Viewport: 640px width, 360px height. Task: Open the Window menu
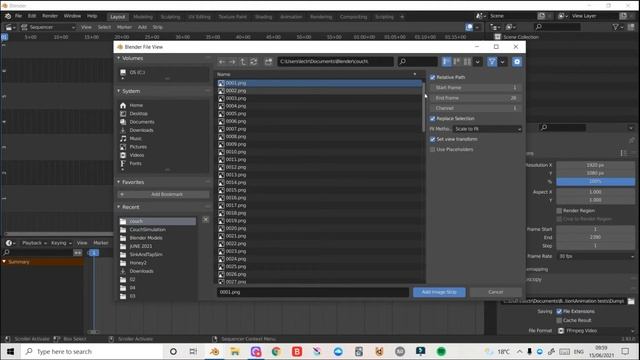pyautogui.click(x=72, y=16)
